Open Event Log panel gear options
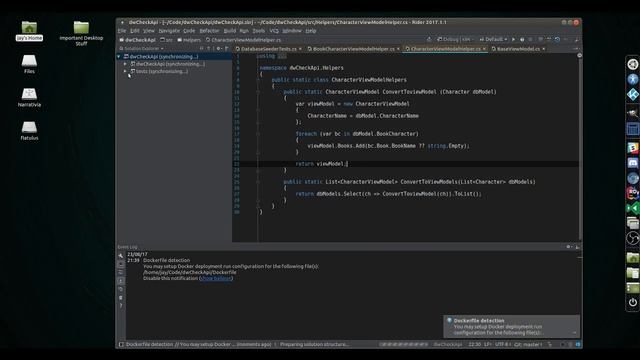Viewport: 640px width, 360px height. pyautogui.click(x=569, y=247)
